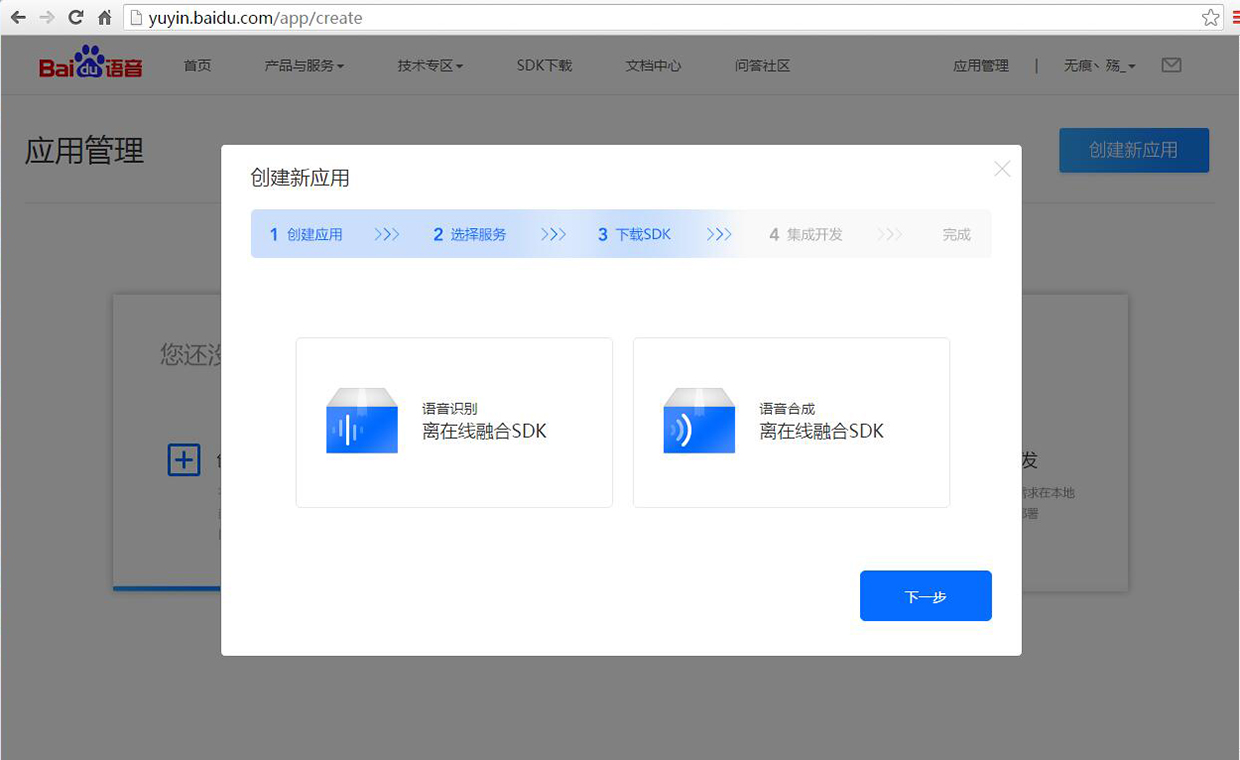Expand the 技术专区 dropdown

click(430, 66)
